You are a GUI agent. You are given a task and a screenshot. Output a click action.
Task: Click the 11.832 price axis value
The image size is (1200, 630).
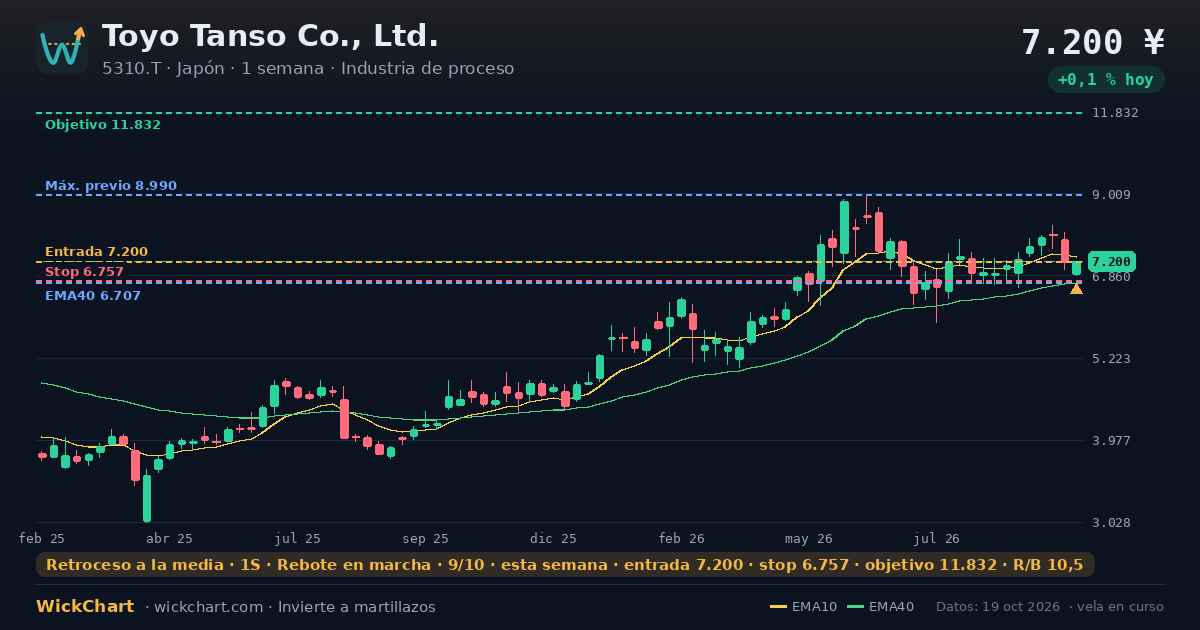tap(1115, 113)
